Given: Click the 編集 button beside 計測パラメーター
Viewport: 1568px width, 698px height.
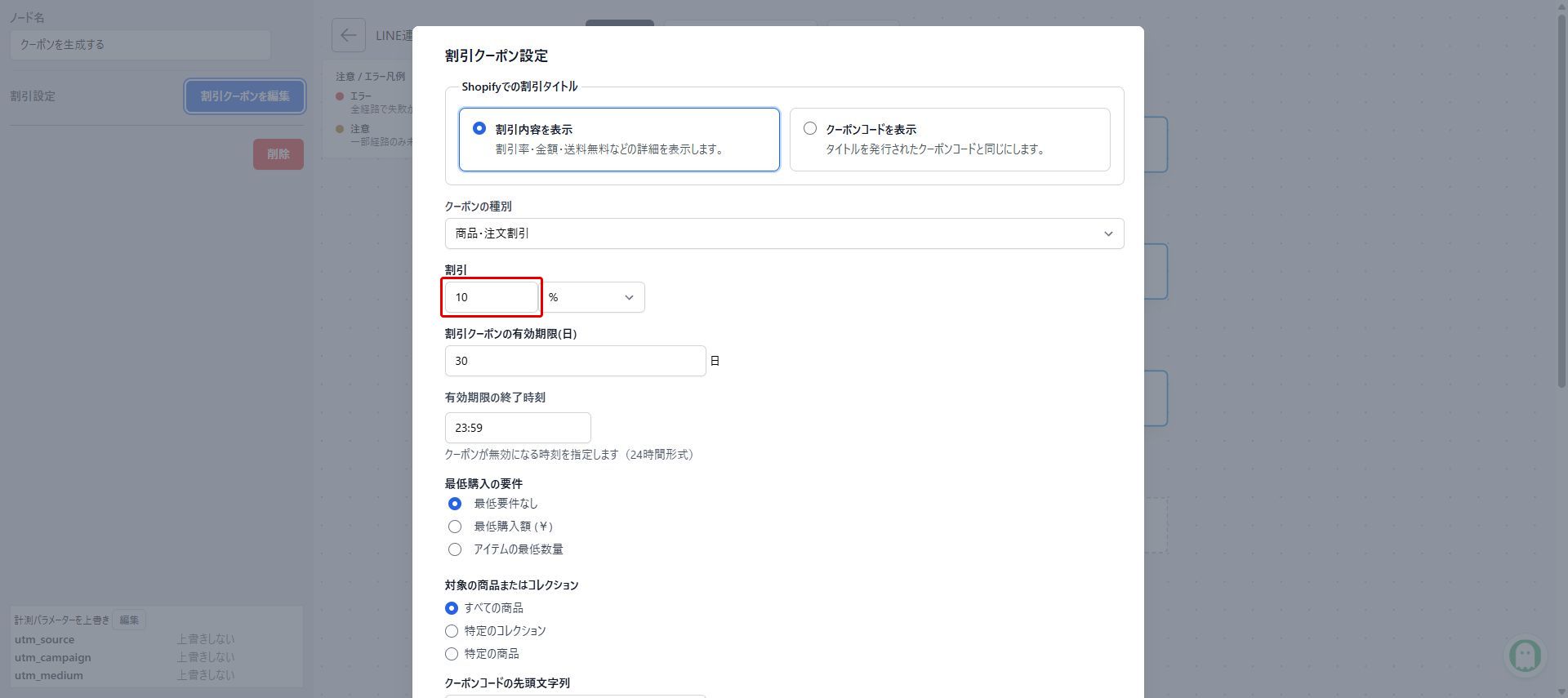Looking at the screenshot, I should (x=129, y=620).
